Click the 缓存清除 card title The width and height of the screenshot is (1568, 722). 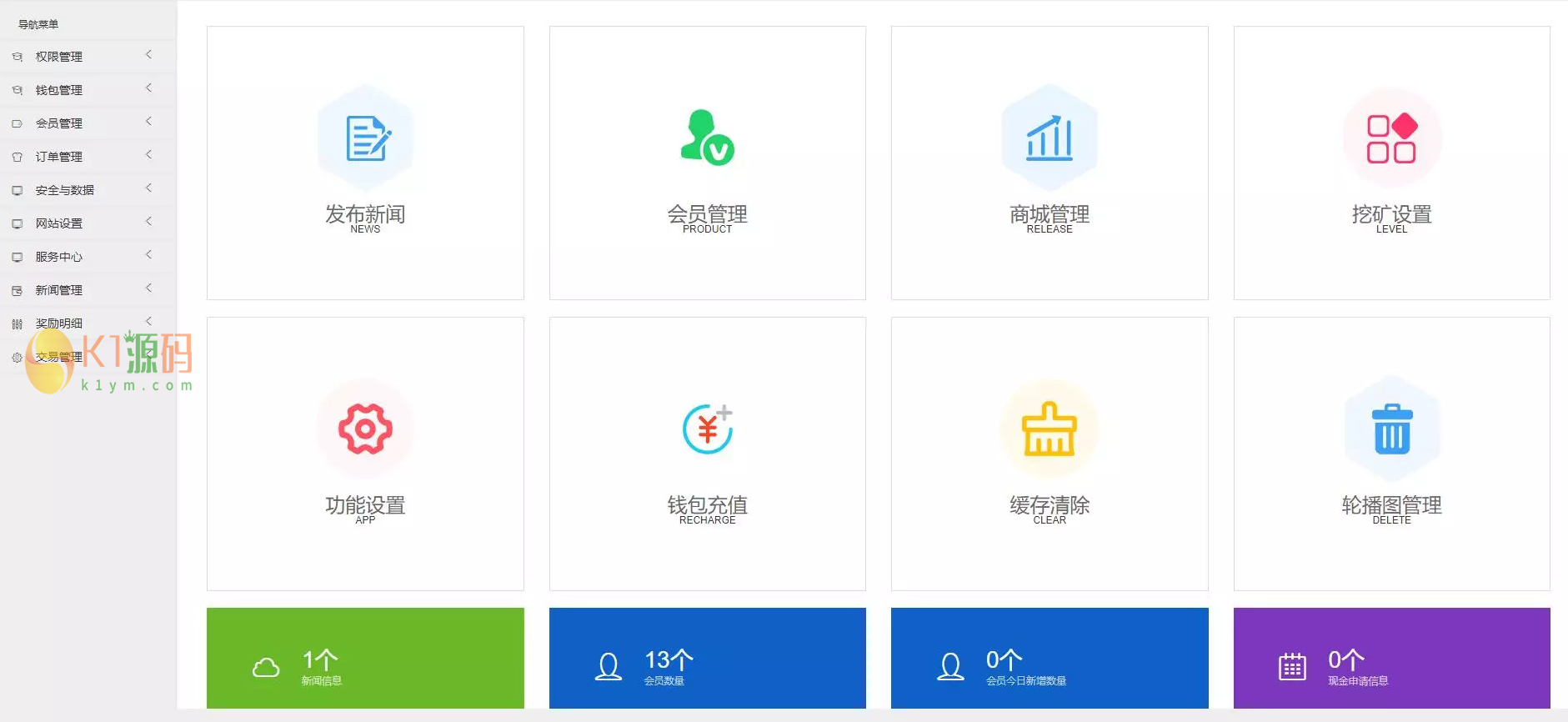(x=1050, y=505)
